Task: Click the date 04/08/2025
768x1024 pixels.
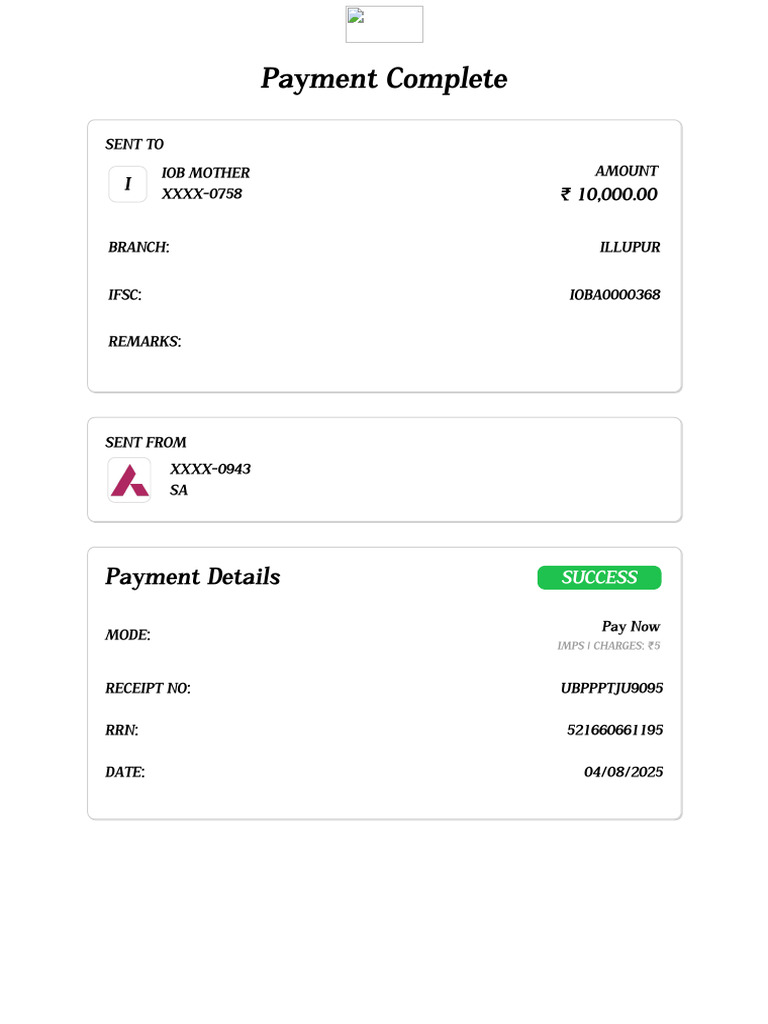Action: pos(624,772)
